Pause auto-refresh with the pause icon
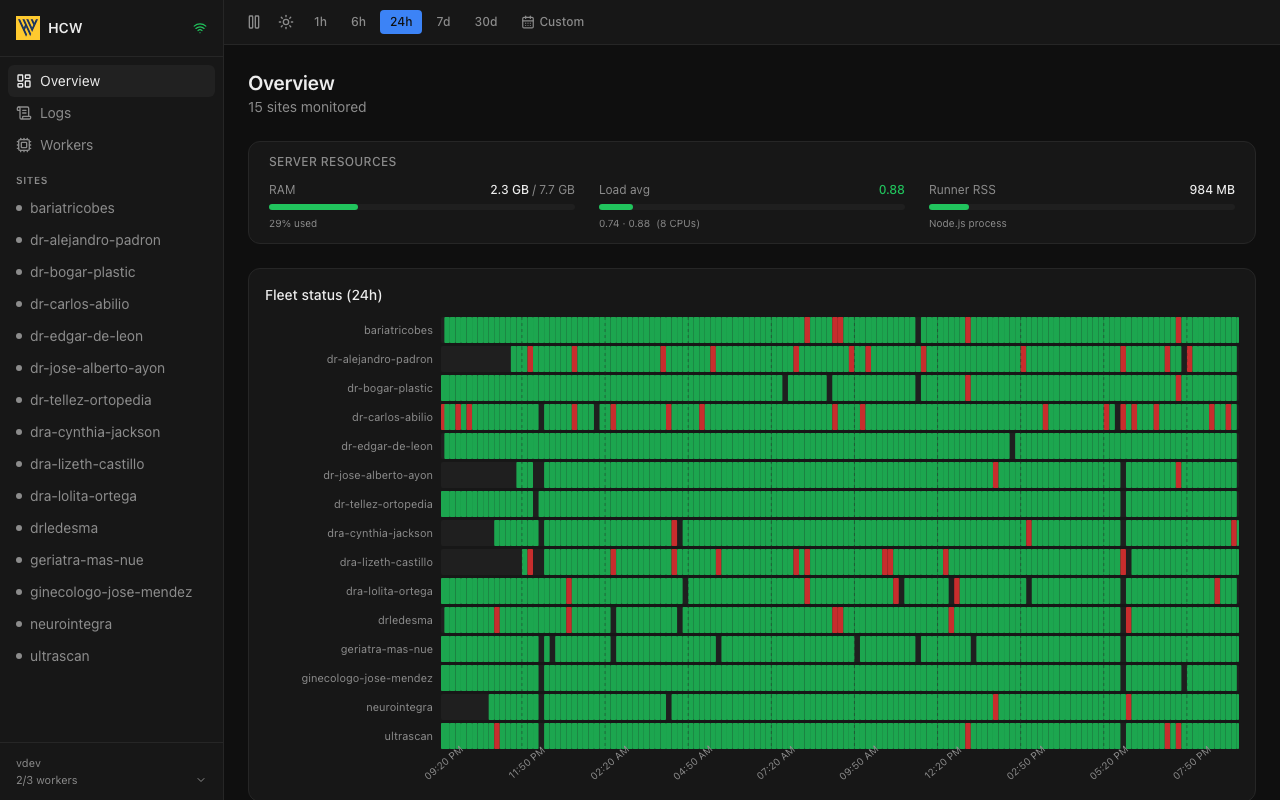 coord(254,22)
